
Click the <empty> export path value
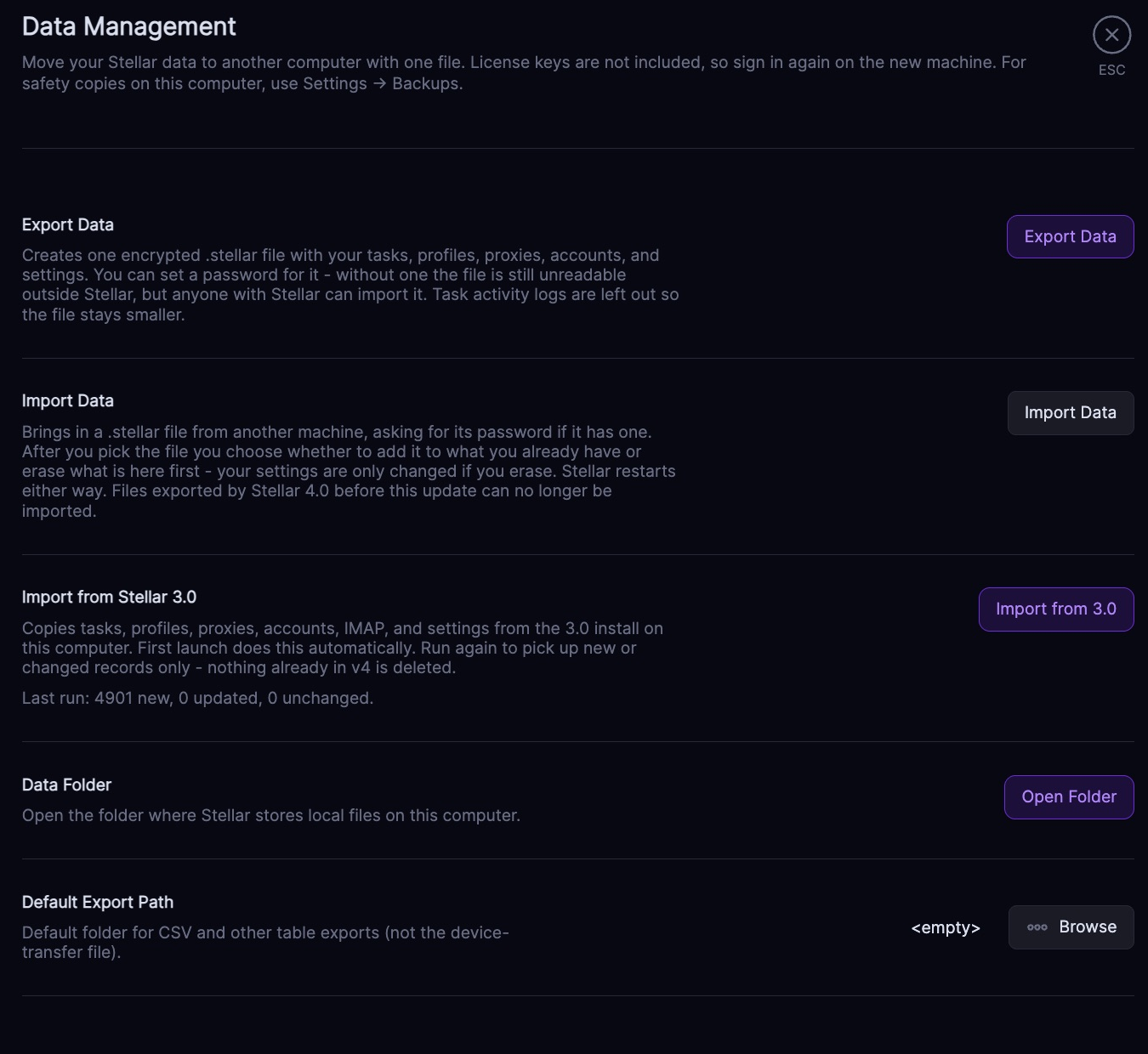tap(946, 927)
